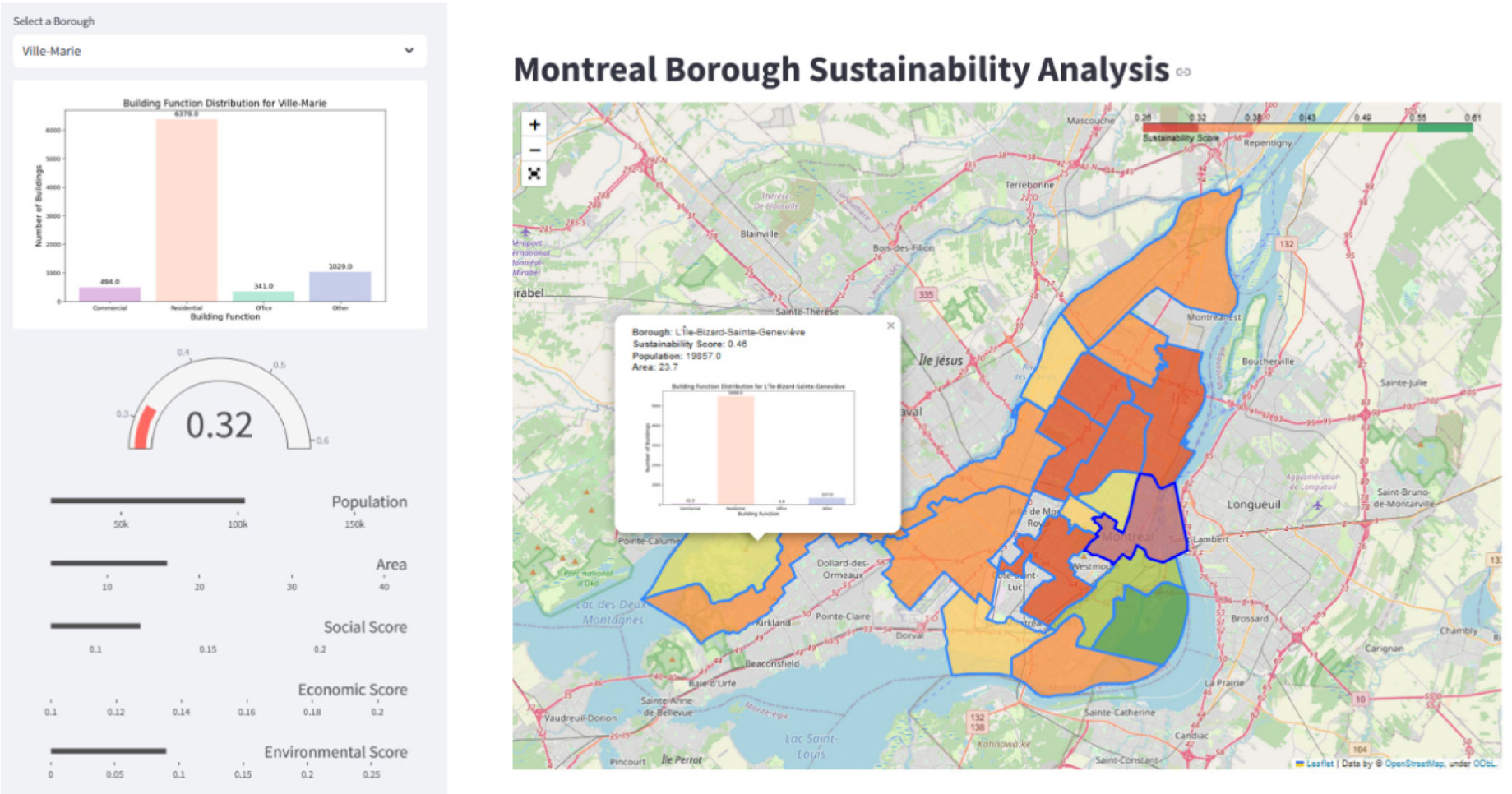The height and width of the screenshot is (794, 1512).
Task: Click the ODbL license link
Action: 1485,764
